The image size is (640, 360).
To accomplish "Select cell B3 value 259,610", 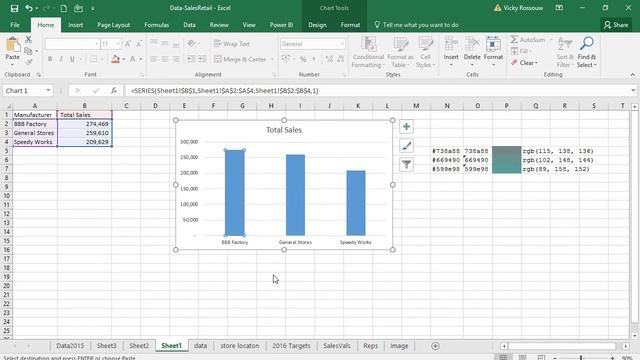I will pyautogui.click(x=84, y=133).
